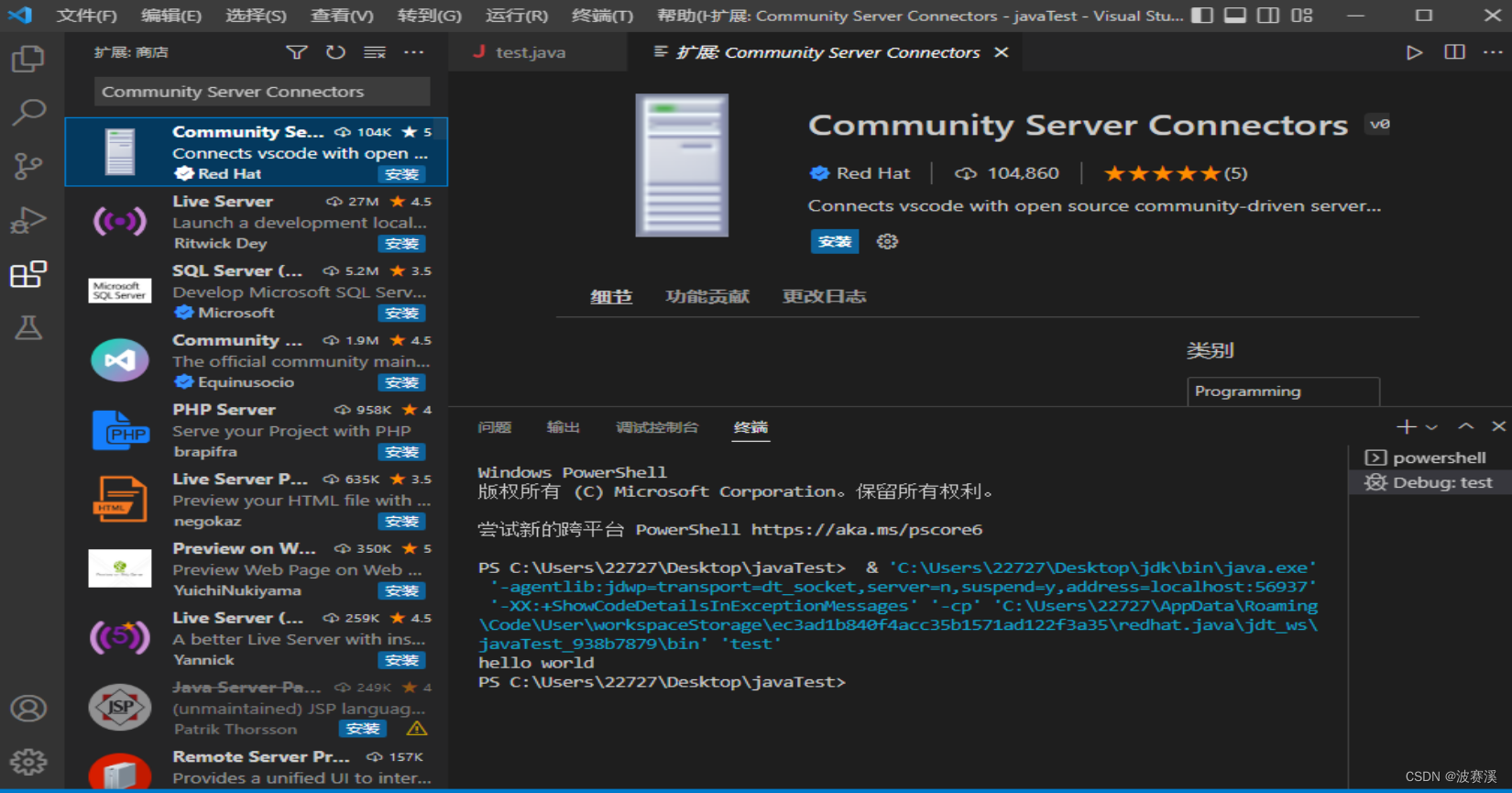Open the 转到(G) menu

coord(430,16)
